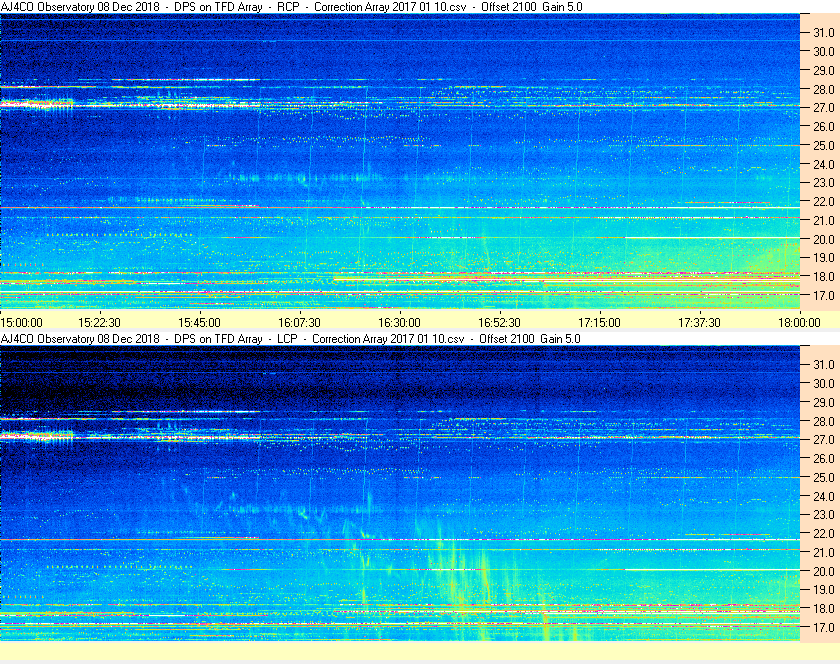
Task: Click the 15:22:30 time axis label
Action: click(x=100, y=323)
